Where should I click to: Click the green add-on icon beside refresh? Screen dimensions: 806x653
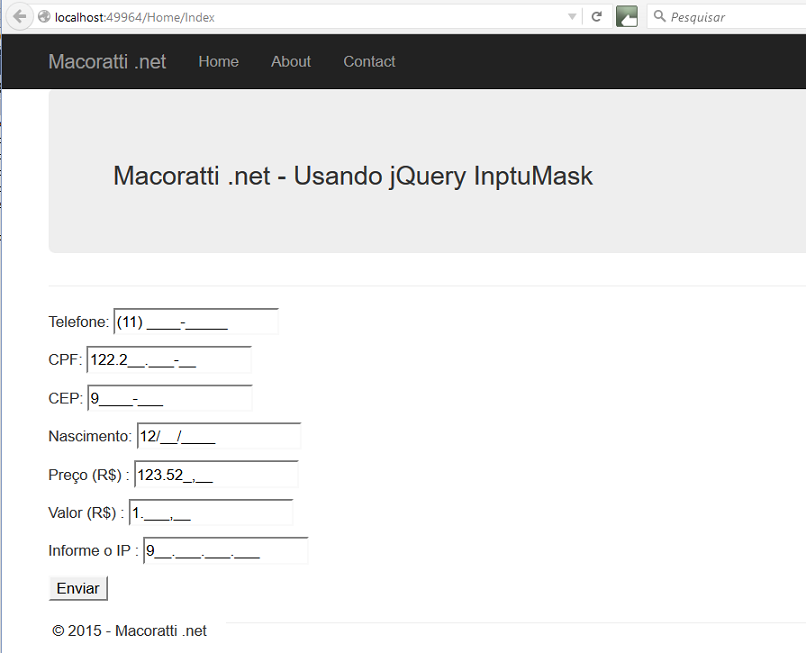(626, 16)
